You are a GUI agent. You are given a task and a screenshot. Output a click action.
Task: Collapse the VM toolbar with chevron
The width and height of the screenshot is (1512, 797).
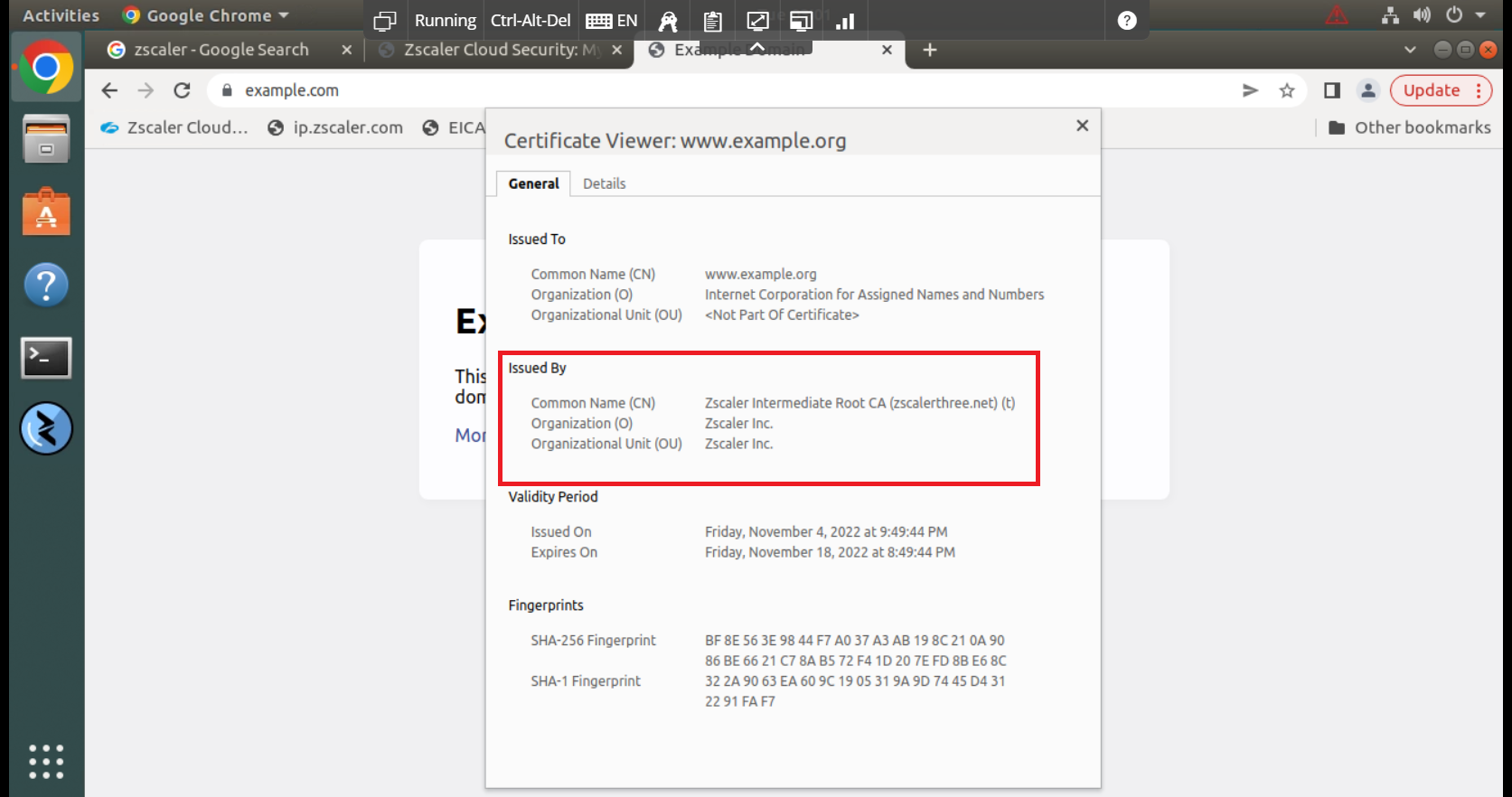pyautogui.click(x=757, y=46)
